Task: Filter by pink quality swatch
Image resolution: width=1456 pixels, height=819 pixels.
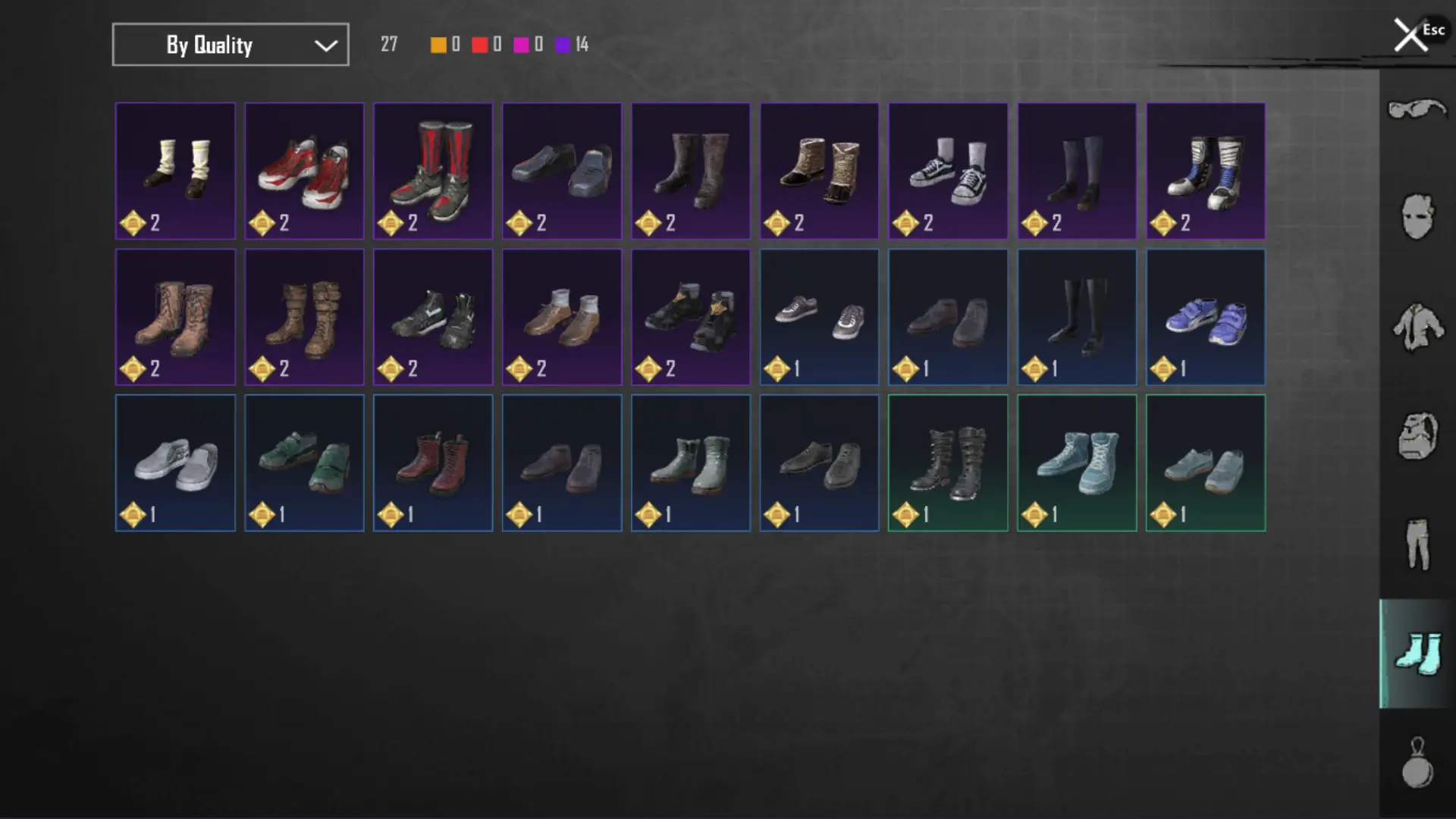Action: [521, 45]
